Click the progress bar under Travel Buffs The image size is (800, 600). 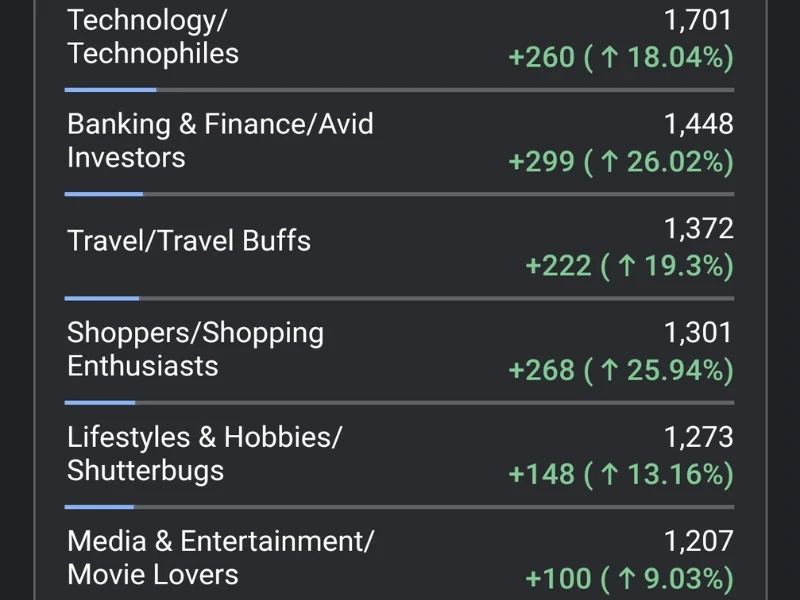[399, 298]
